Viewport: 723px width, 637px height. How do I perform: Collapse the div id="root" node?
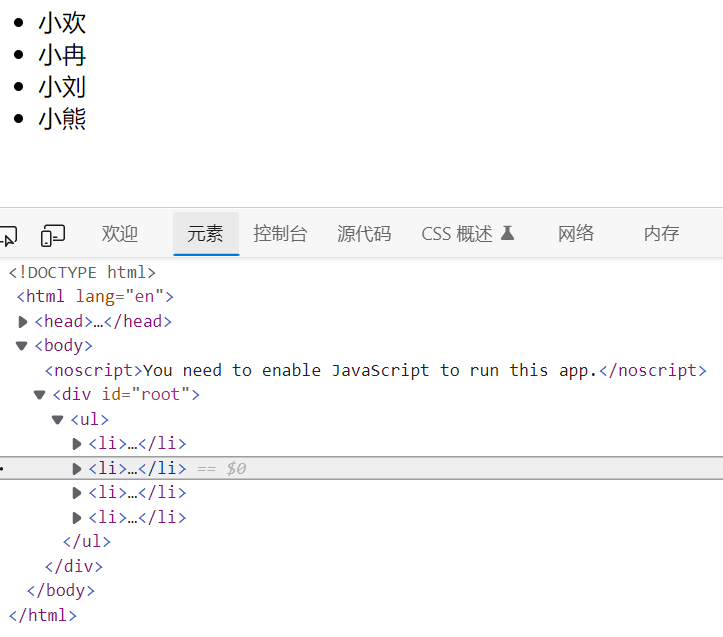click(x=40, y=395)
